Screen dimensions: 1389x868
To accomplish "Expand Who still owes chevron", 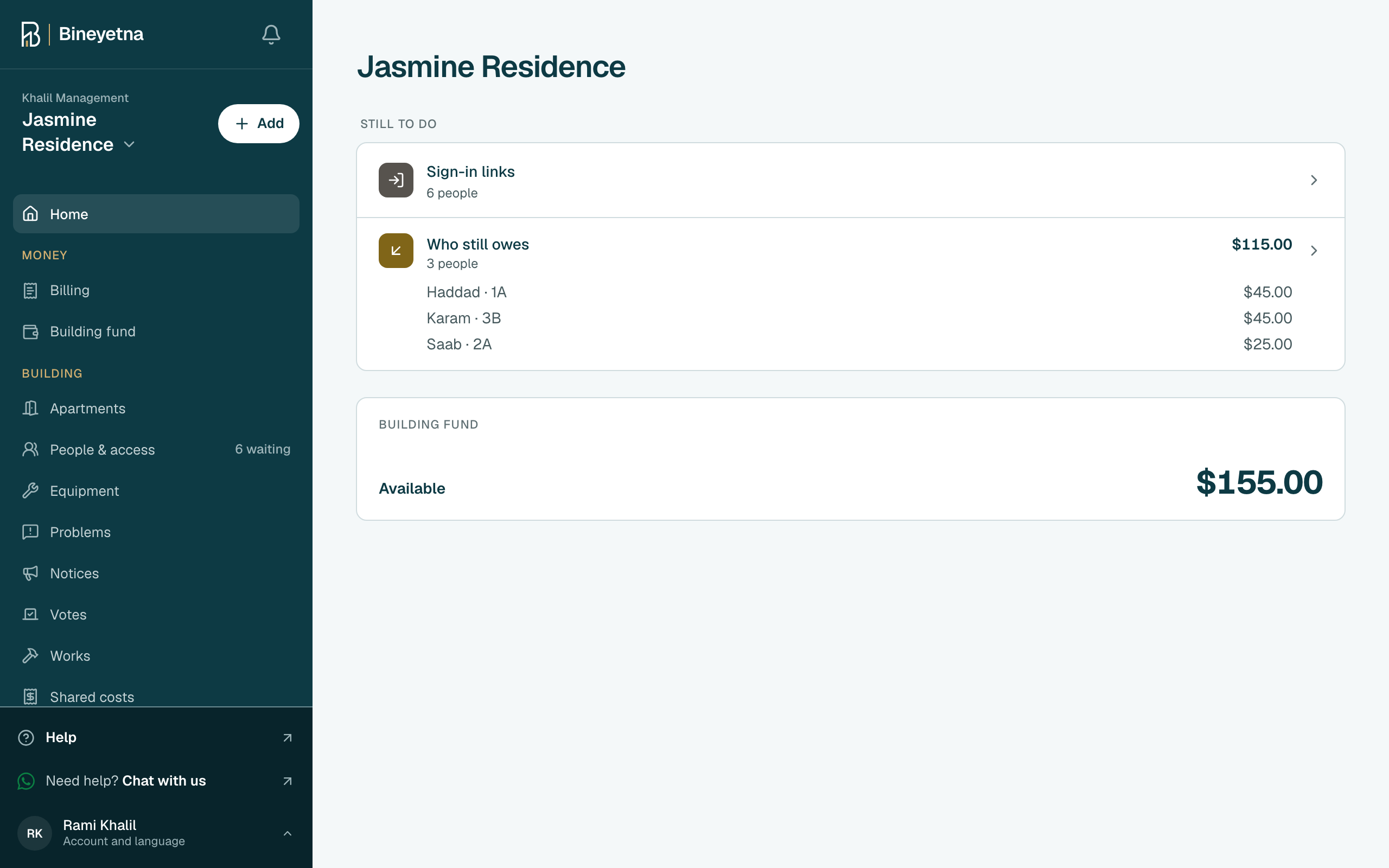I will [x=1313, y=250].
